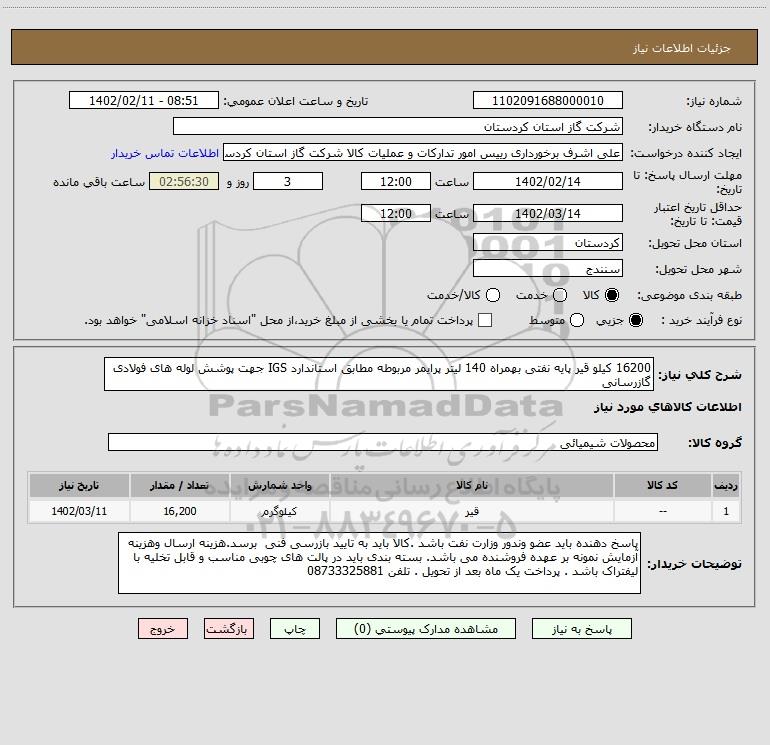Click the تعداد / مقدار column header
The height and width of the screenshot is (745, 770).
pos(180,485)
